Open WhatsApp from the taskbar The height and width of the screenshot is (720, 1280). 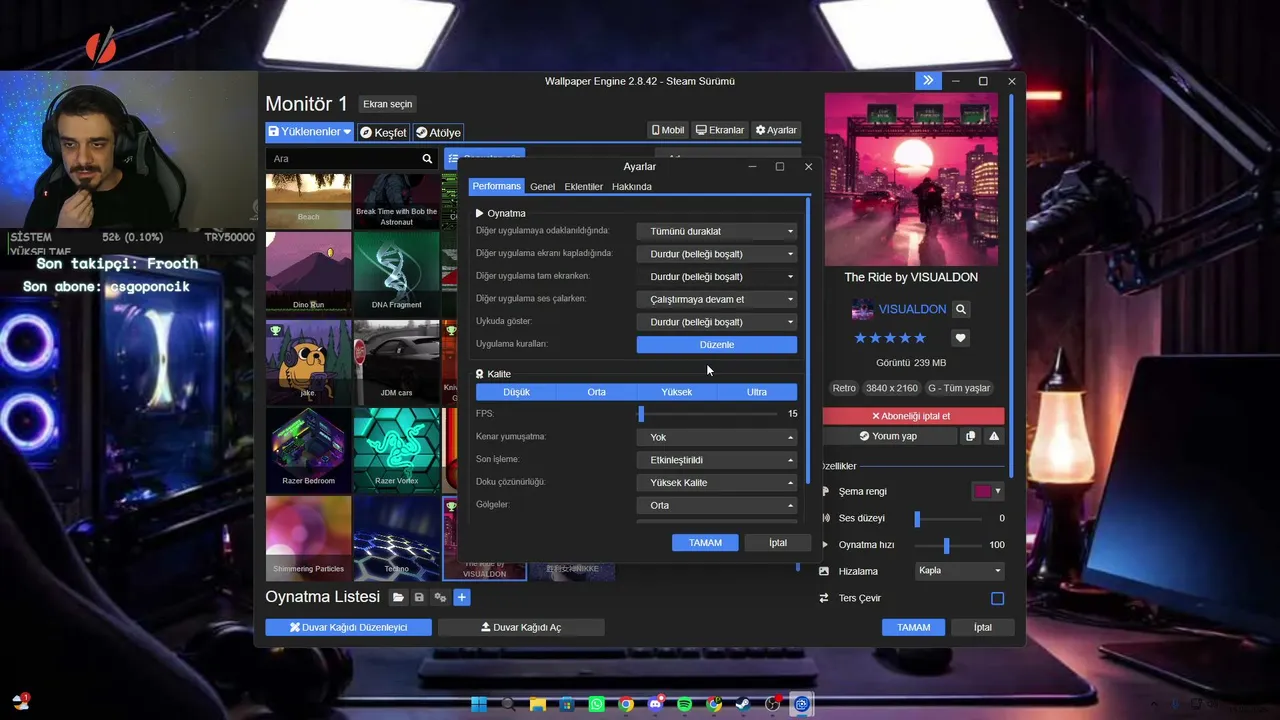[597, 704]
